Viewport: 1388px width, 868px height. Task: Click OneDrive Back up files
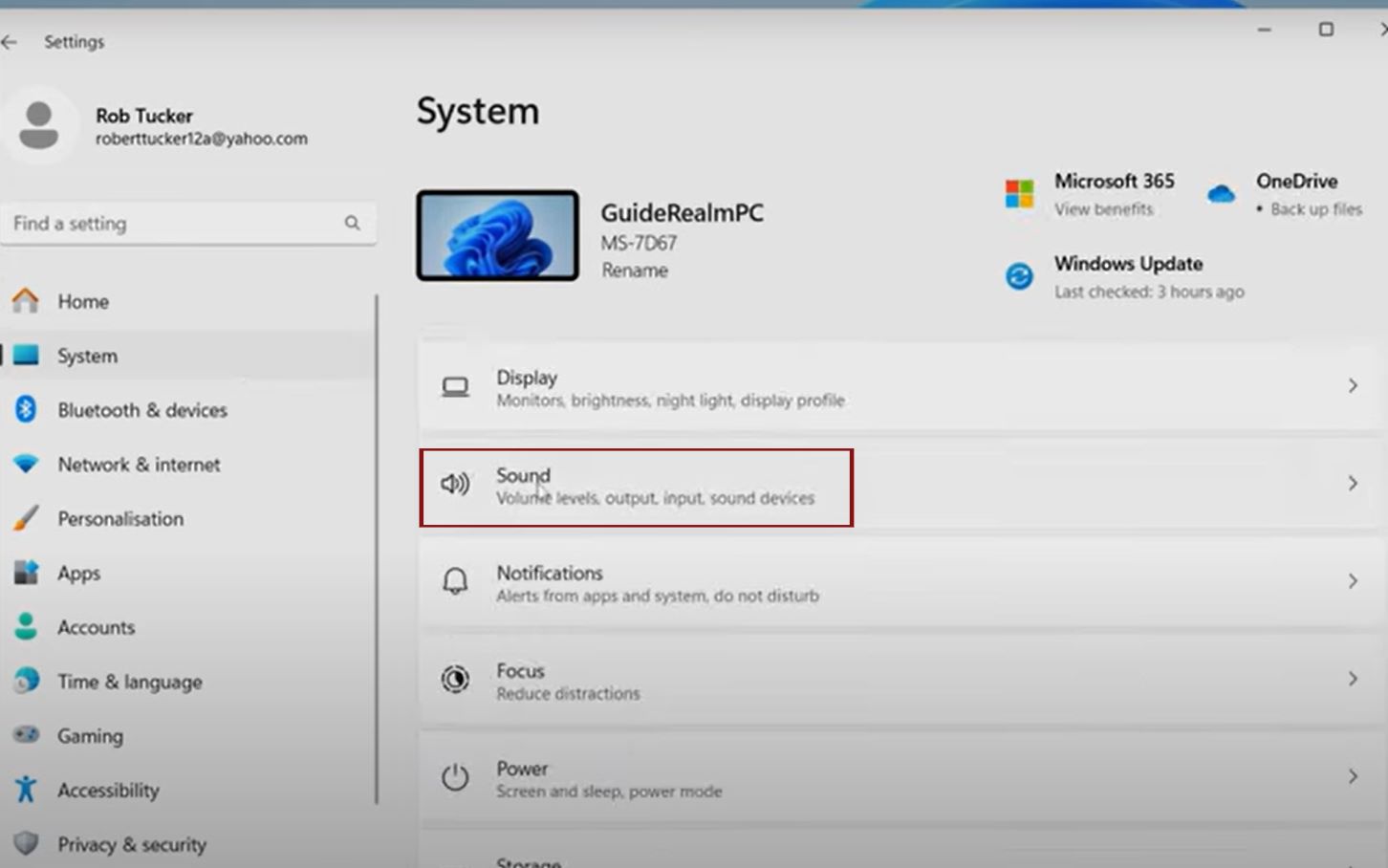[x=1315, y=209]
